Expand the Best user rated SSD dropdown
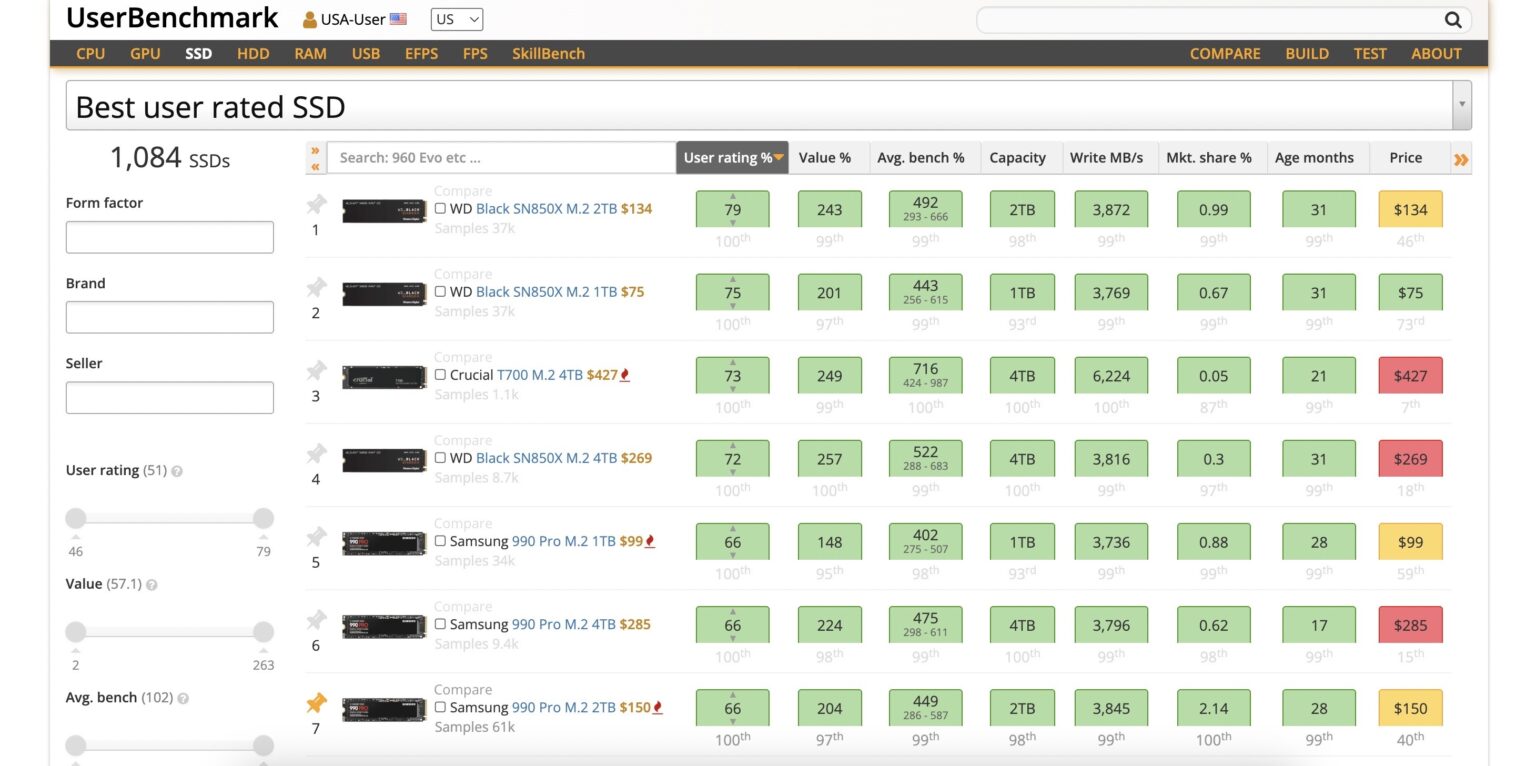This screenshot has height=766, width=1536. click(x=1461, y=105)
